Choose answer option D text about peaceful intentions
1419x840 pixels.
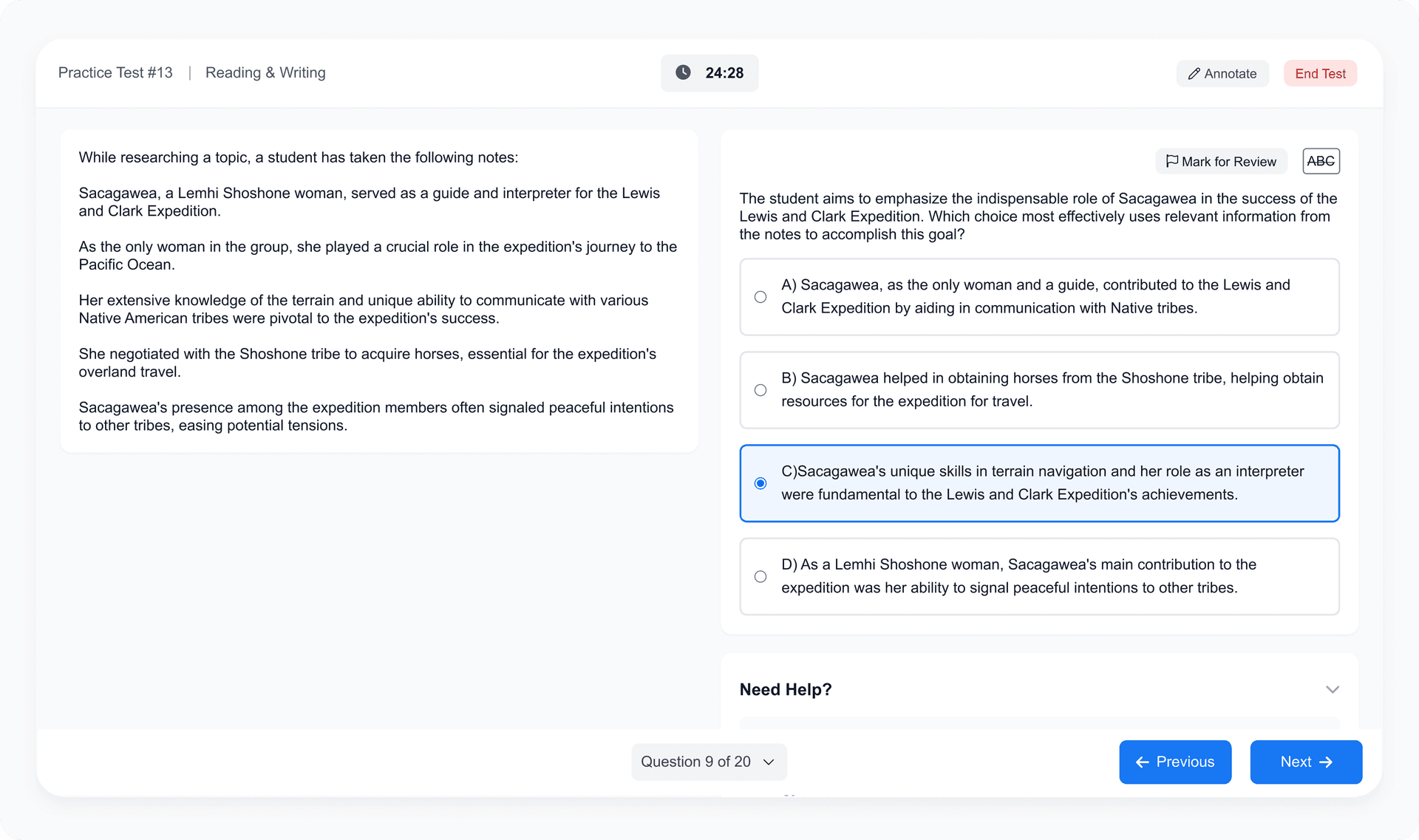(x=1018, y=576)
